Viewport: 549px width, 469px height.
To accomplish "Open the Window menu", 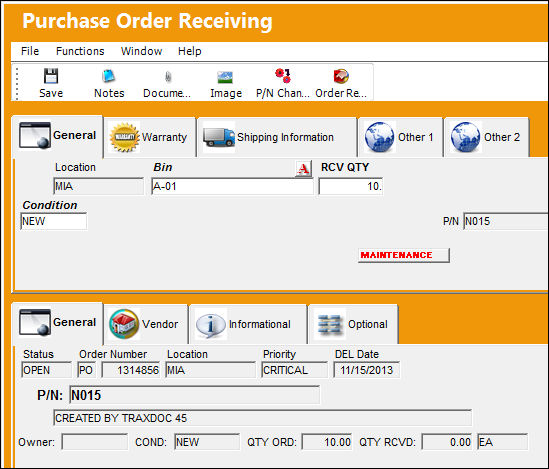I will (141, 51).
